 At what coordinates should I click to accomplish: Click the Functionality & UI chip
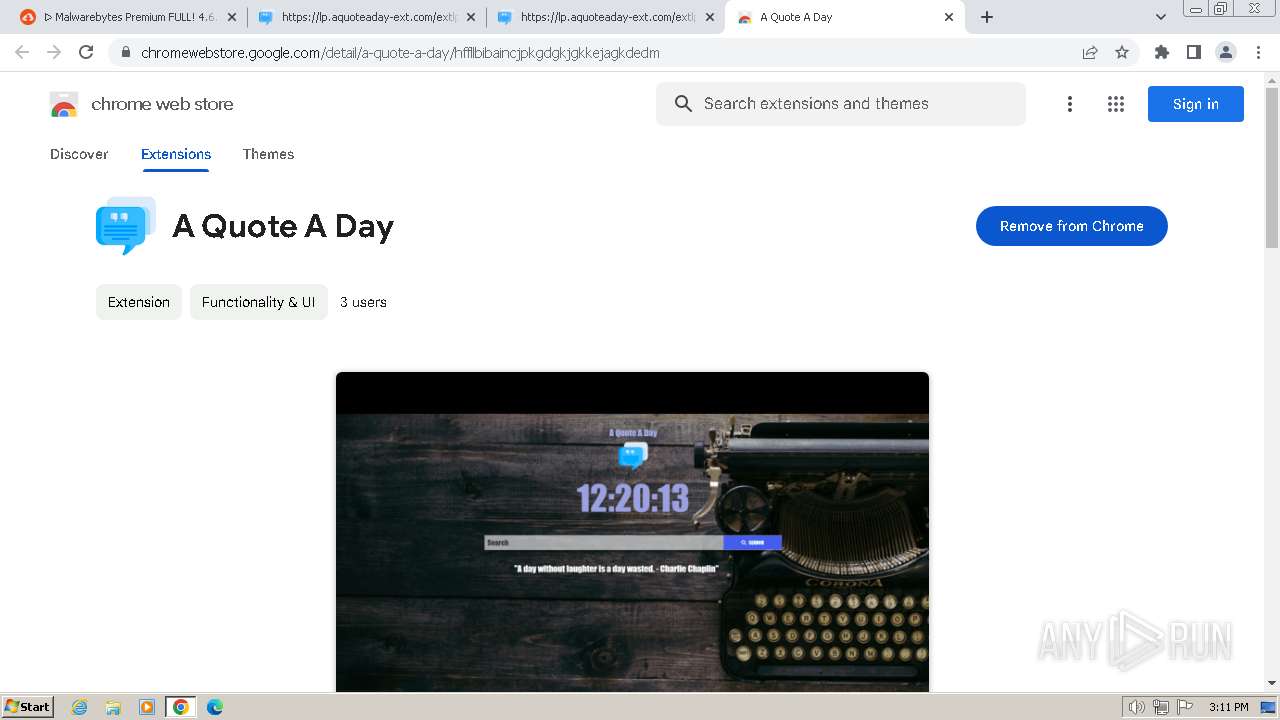259,302
